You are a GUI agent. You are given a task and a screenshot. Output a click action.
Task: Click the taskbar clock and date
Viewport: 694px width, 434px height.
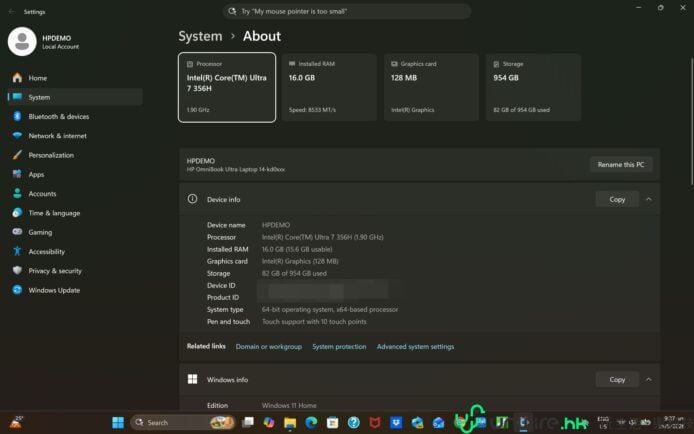click(x=672, y=422)
